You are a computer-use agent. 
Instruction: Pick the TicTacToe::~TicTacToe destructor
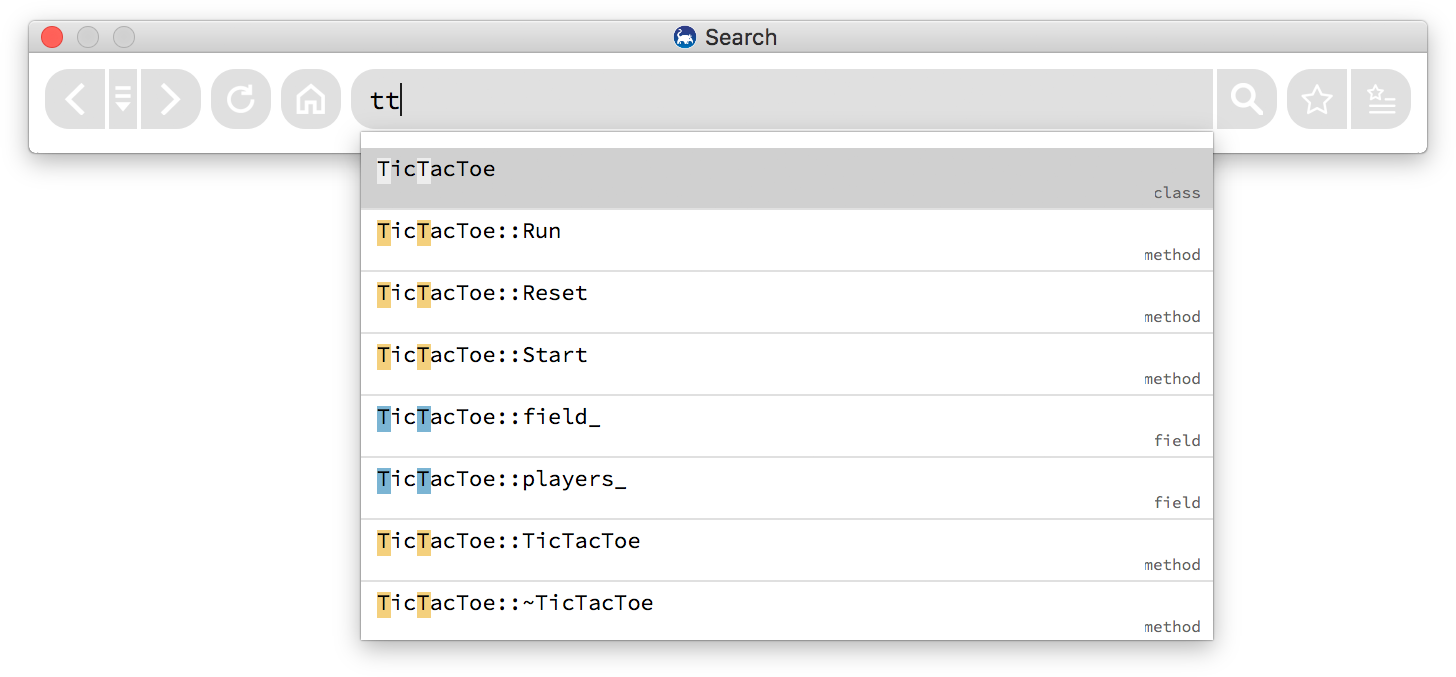point(786,612)
